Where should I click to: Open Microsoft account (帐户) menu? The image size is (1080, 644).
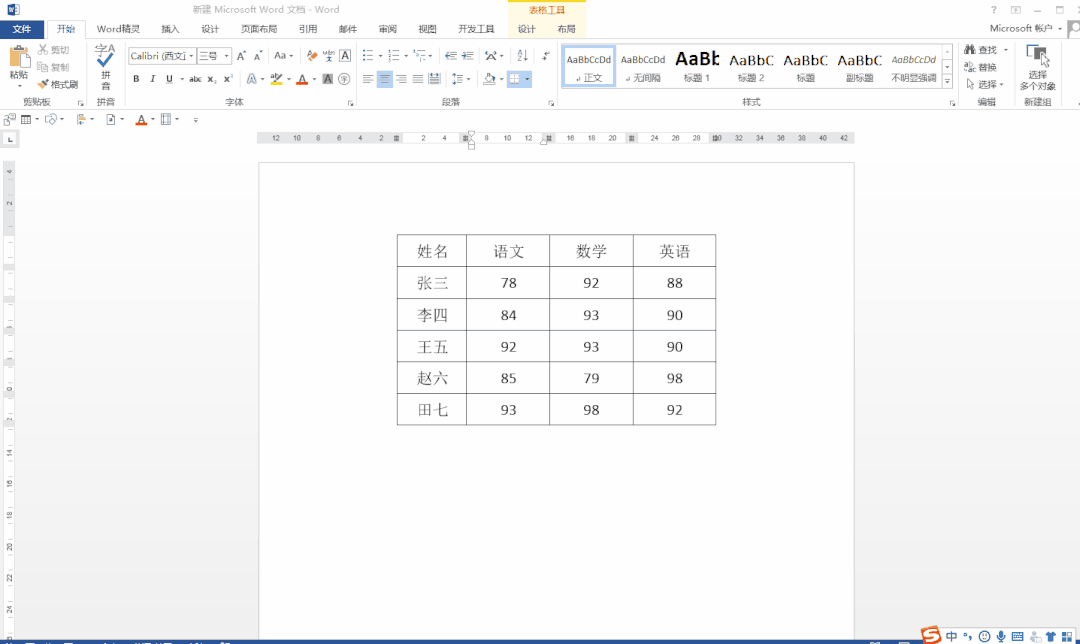[x=1026, y=28]
